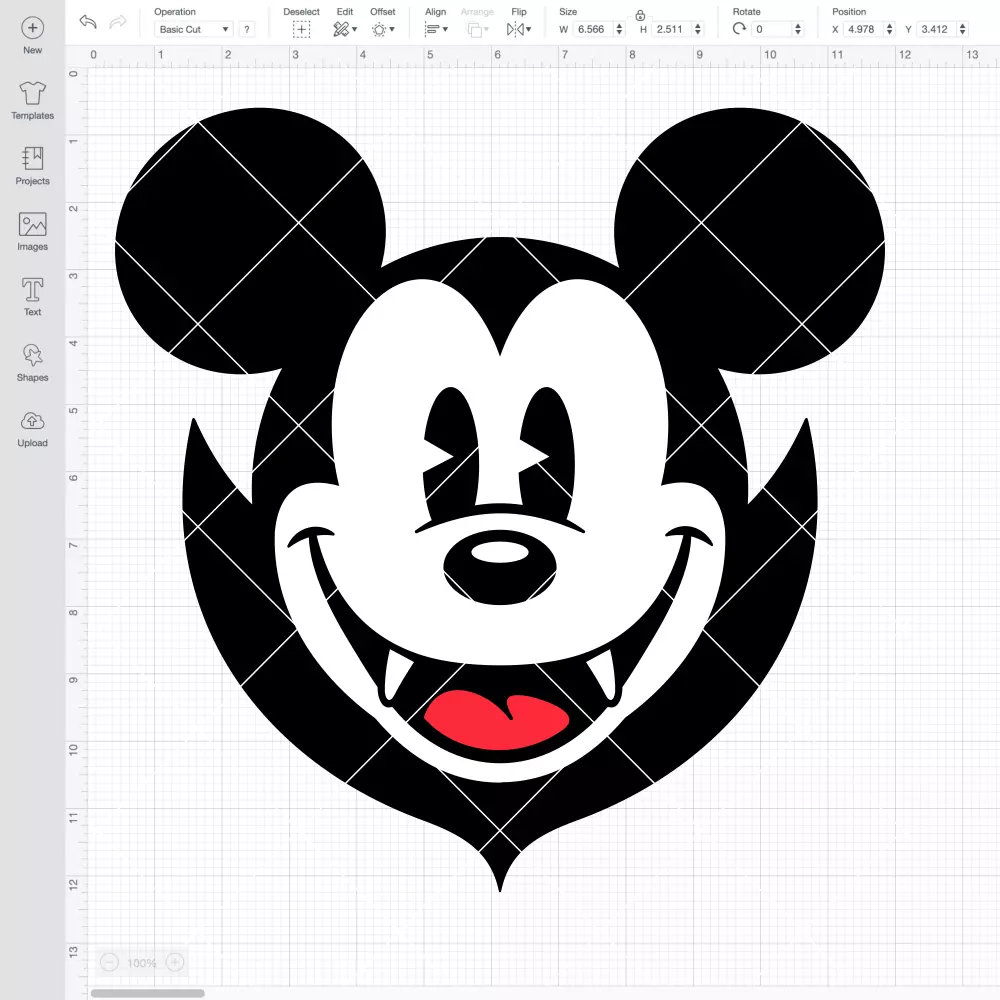The width and height of the screenshot is (1000, 1000).
Task: Adjust the Rotate stepper arrows
Action: pyautogui.click(x=798, y=29)
